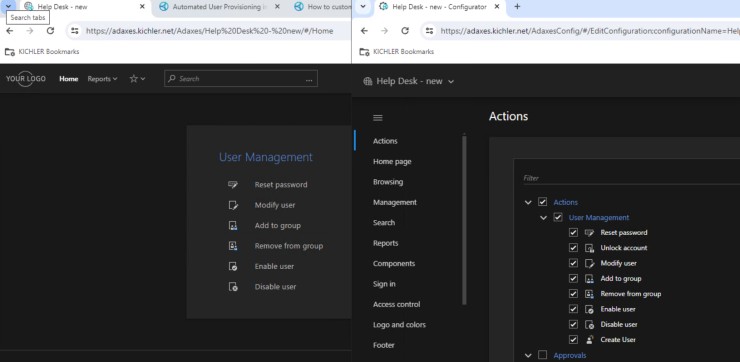Open KICHLER Bookmarks folder in left window
This screenshot has width=740, height=362.
(42, 51)
